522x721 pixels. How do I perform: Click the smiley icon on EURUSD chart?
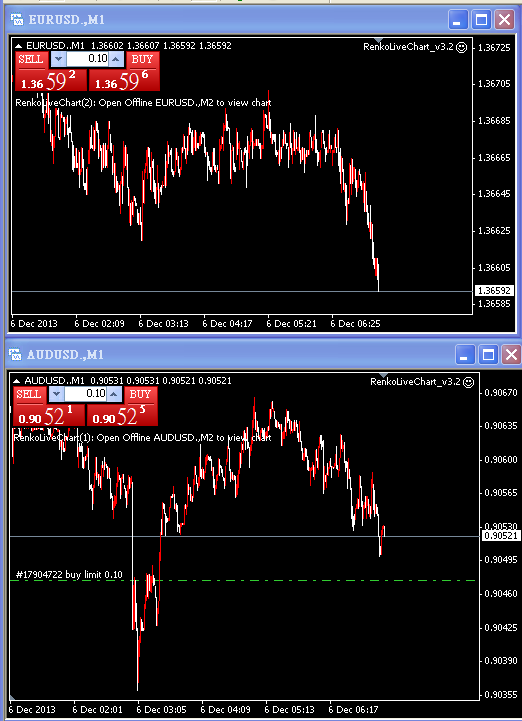click(x=461, y=47)
